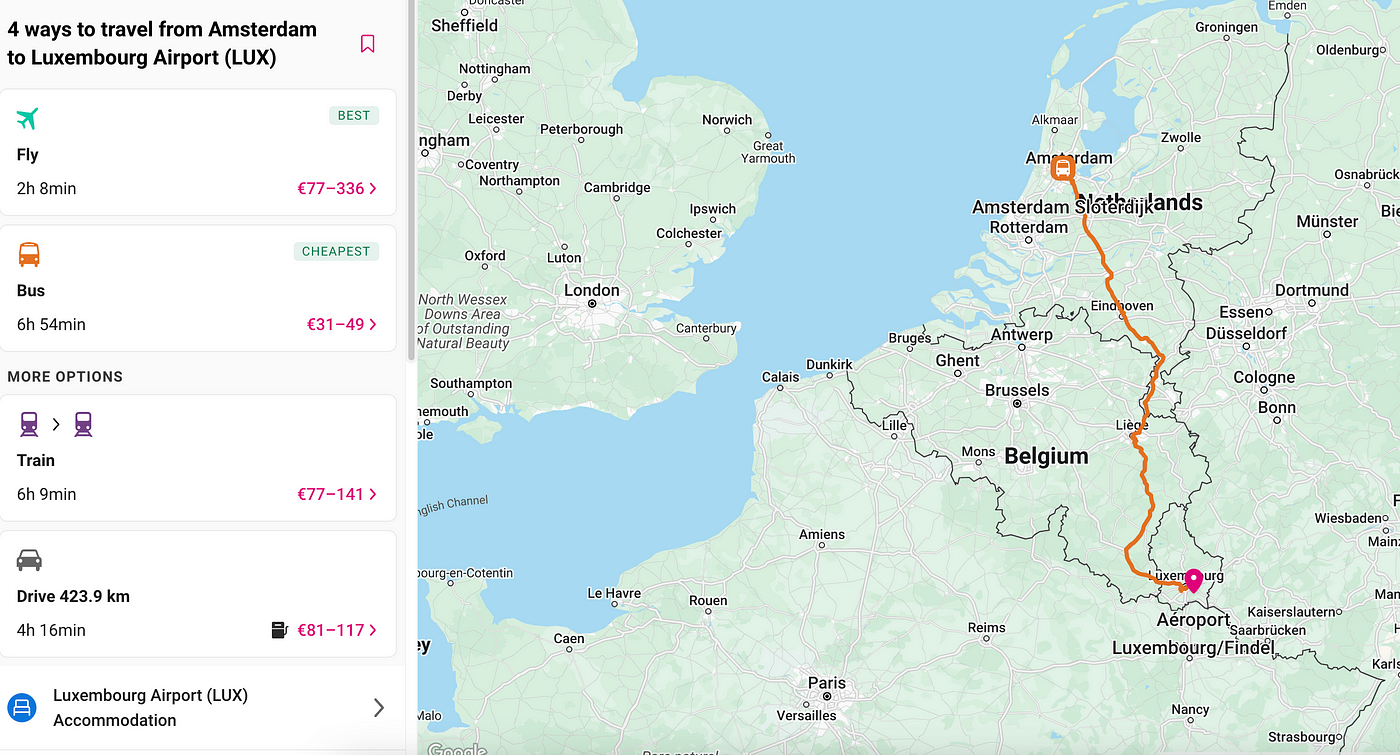The image size is (1400, 755).
Task: Click the Amsterdam Sloterdijk label on map
Action: point(1063,207)
